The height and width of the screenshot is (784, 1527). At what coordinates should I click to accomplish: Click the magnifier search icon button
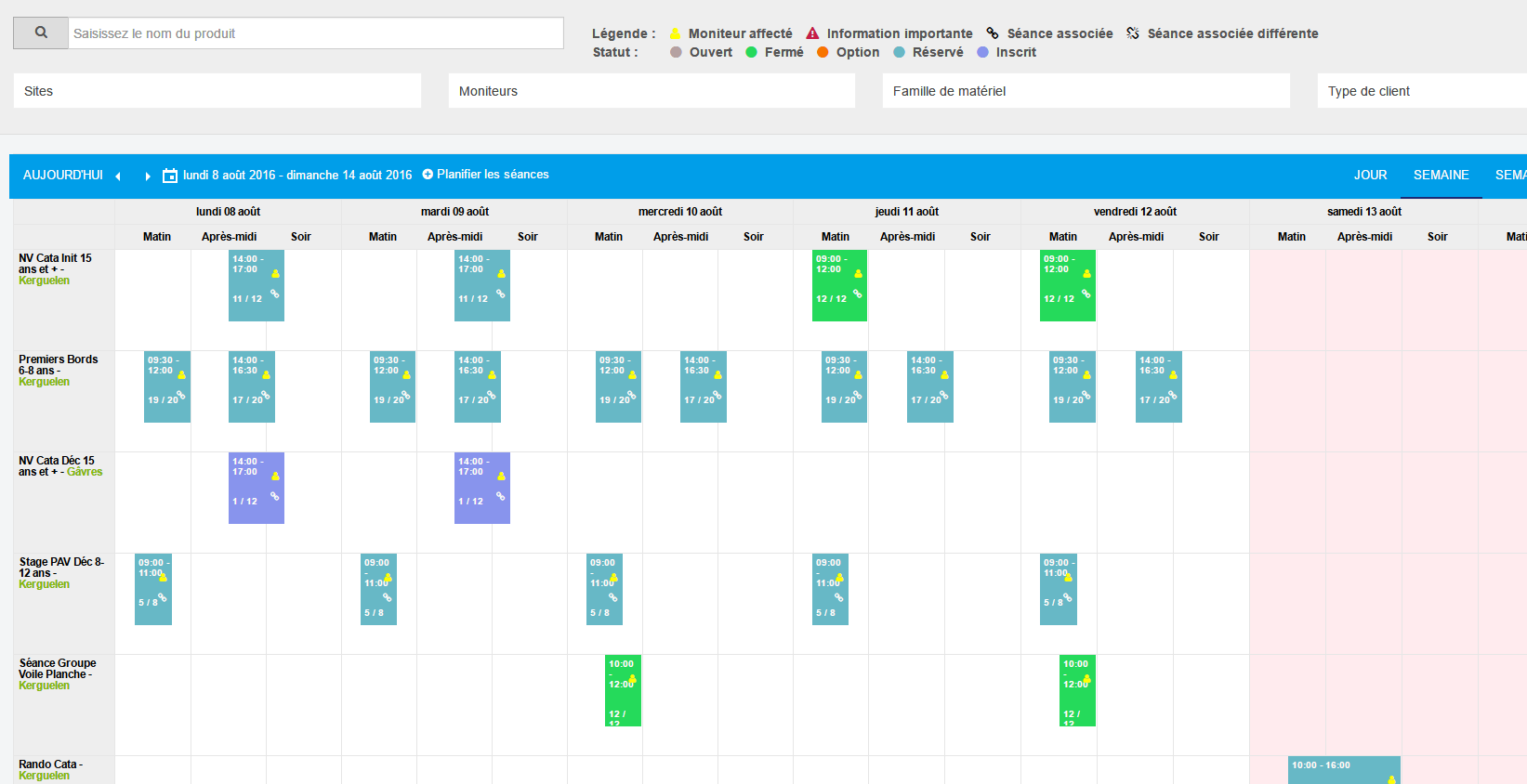click(x=41, y=33)
